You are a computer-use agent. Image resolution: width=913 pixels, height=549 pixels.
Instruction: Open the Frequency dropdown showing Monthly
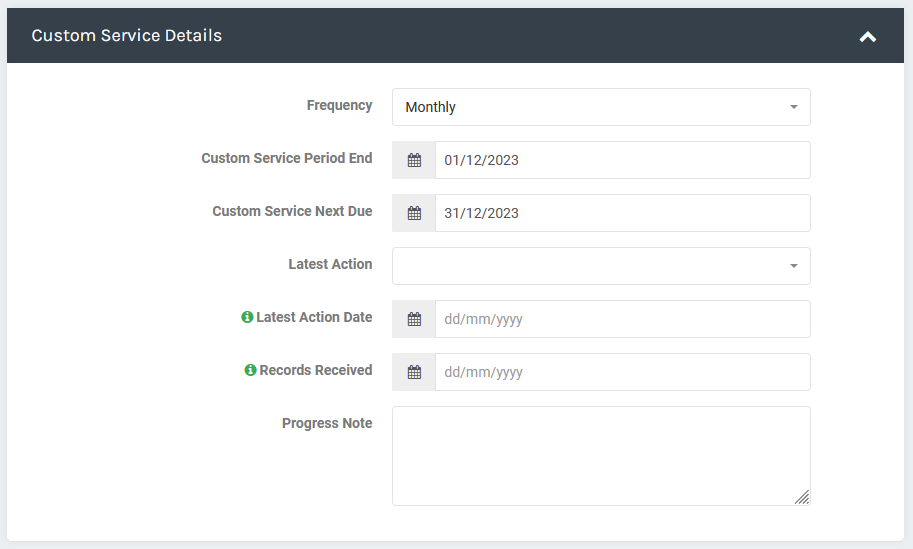(601, 107)
